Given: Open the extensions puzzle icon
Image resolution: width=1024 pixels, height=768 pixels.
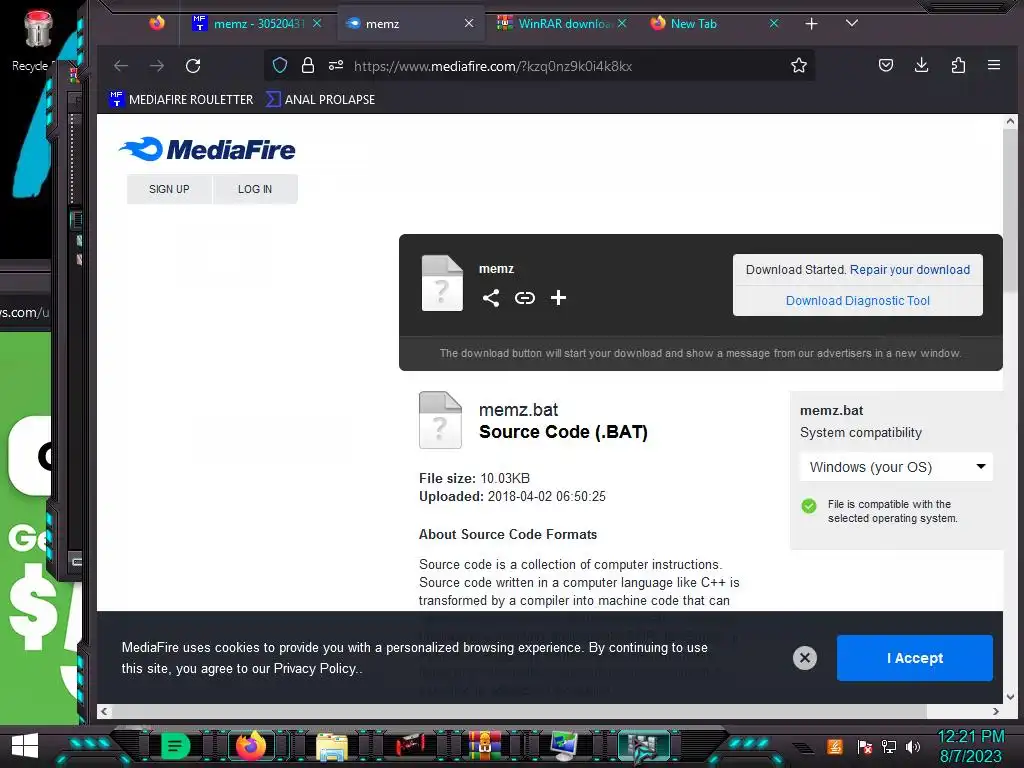Looking at the screenshot, I should tap(958, 65).
